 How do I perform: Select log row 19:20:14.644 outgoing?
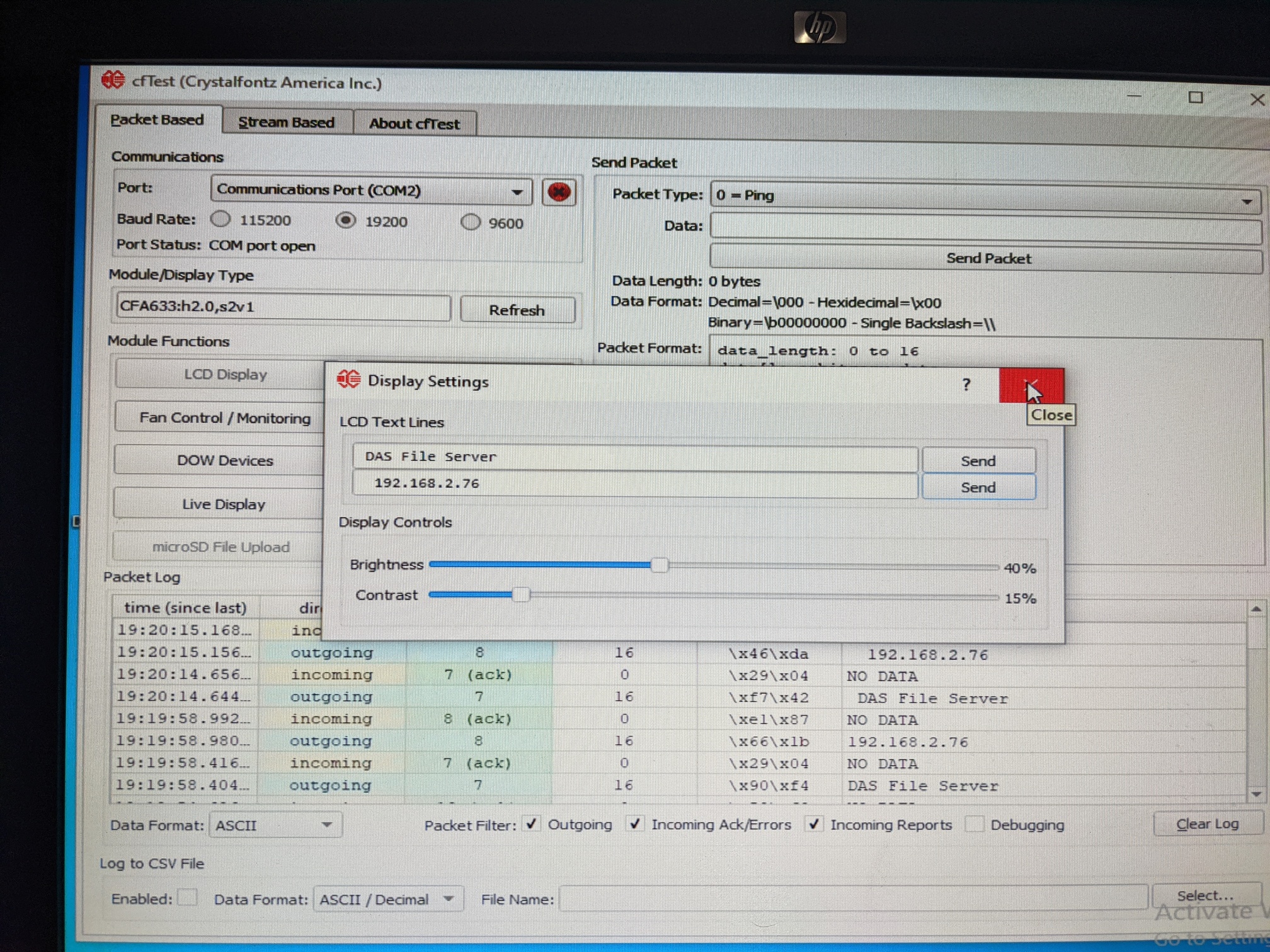pos(679,697)
